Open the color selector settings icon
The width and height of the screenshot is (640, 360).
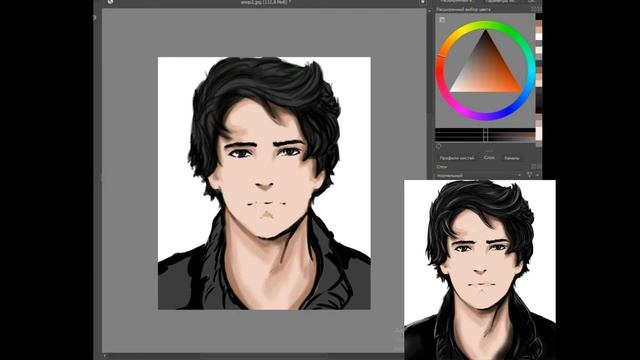[442, 20]
